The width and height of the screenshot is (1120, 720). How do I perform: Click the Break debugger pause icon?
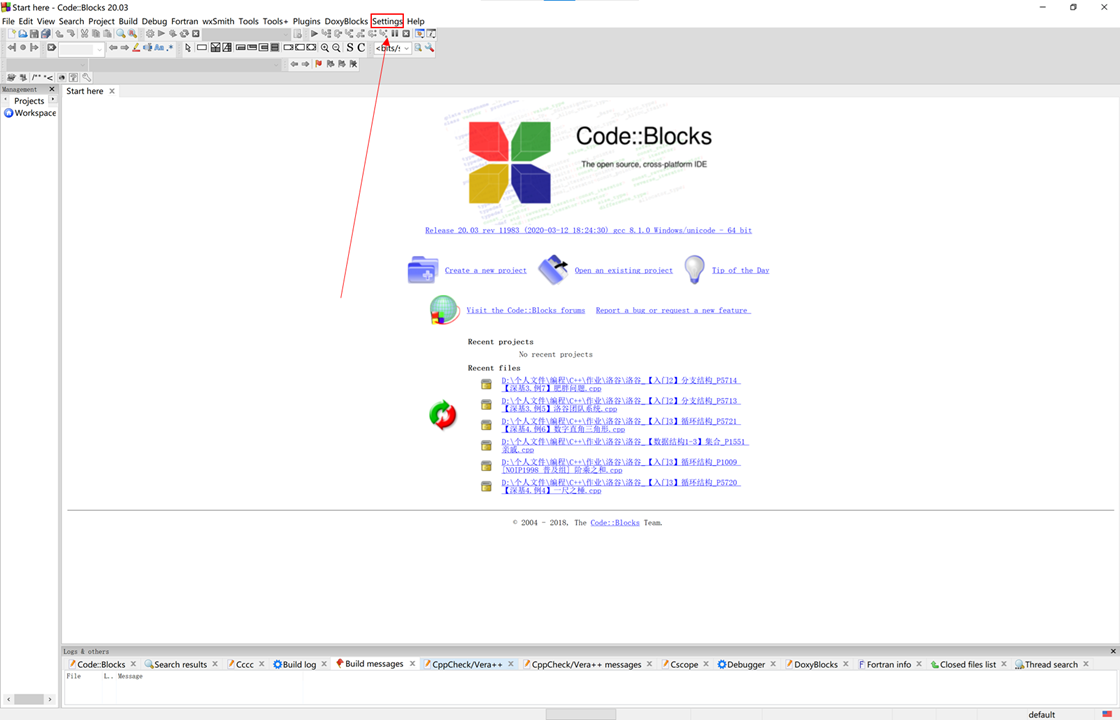[394, 34]
